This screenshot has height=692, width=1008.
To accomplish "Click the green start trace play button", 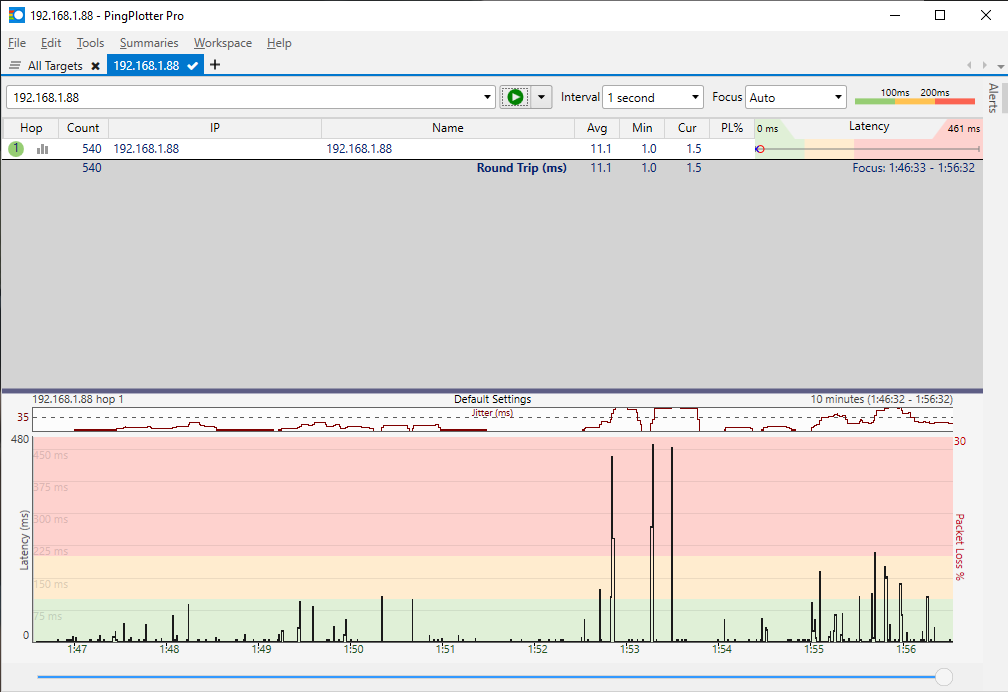I will 515,97.
